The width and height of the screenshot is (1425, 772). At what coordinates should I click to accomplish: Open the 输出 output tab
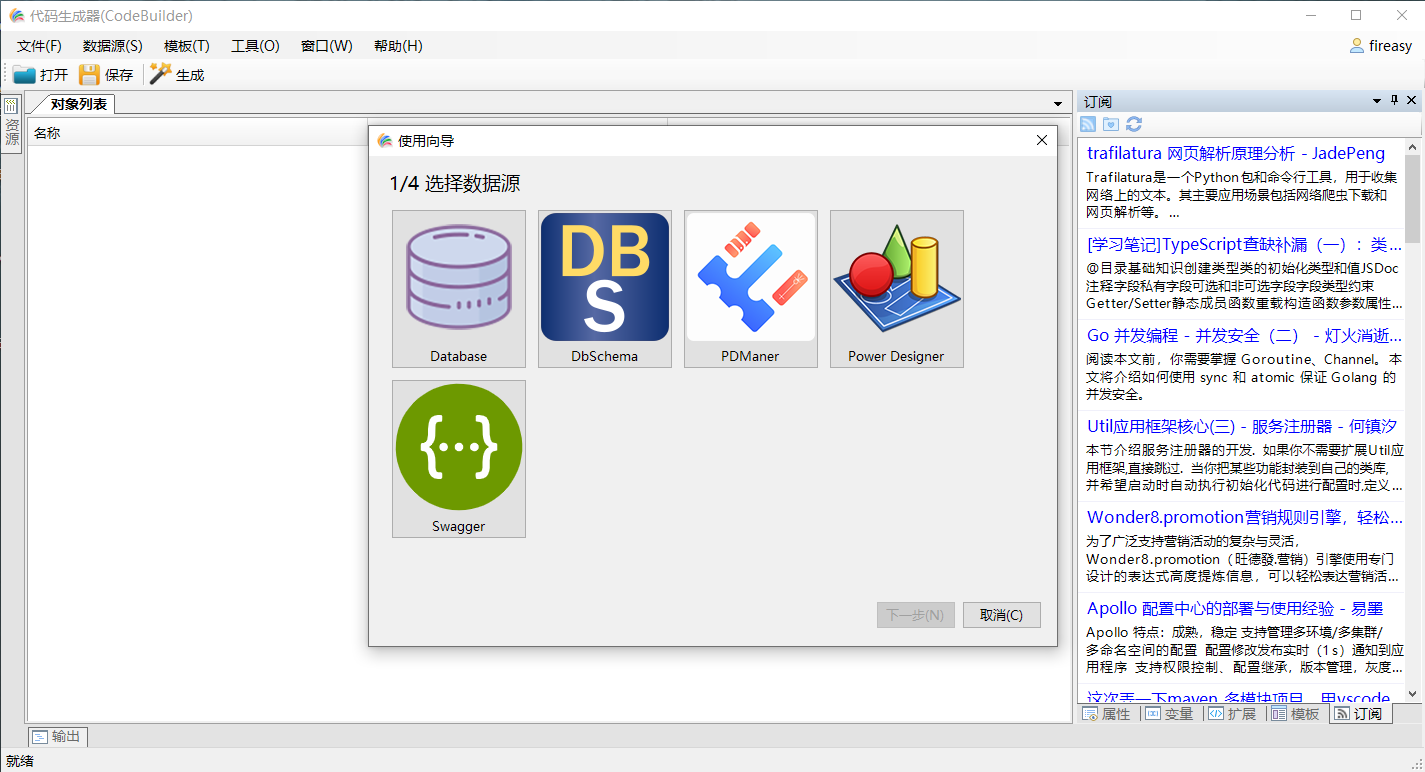point(57,737)
